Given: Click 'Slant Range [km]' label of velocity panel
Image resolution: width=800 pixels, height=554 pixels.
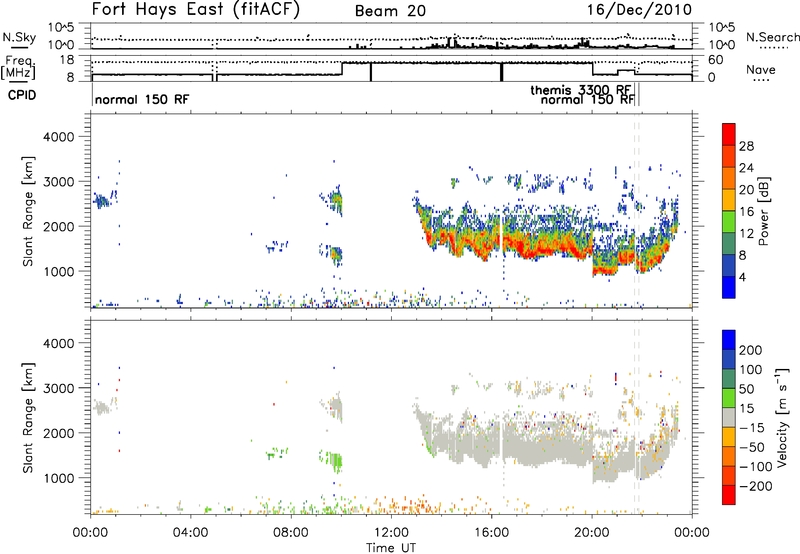Looking at the screenshot, I should (28, 418).
